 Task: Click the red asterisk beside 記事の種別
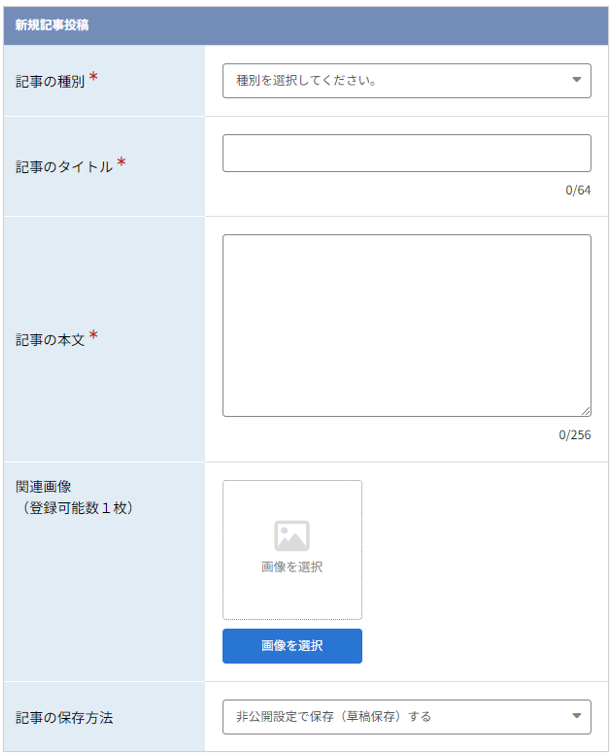click(x=94, y=77)
